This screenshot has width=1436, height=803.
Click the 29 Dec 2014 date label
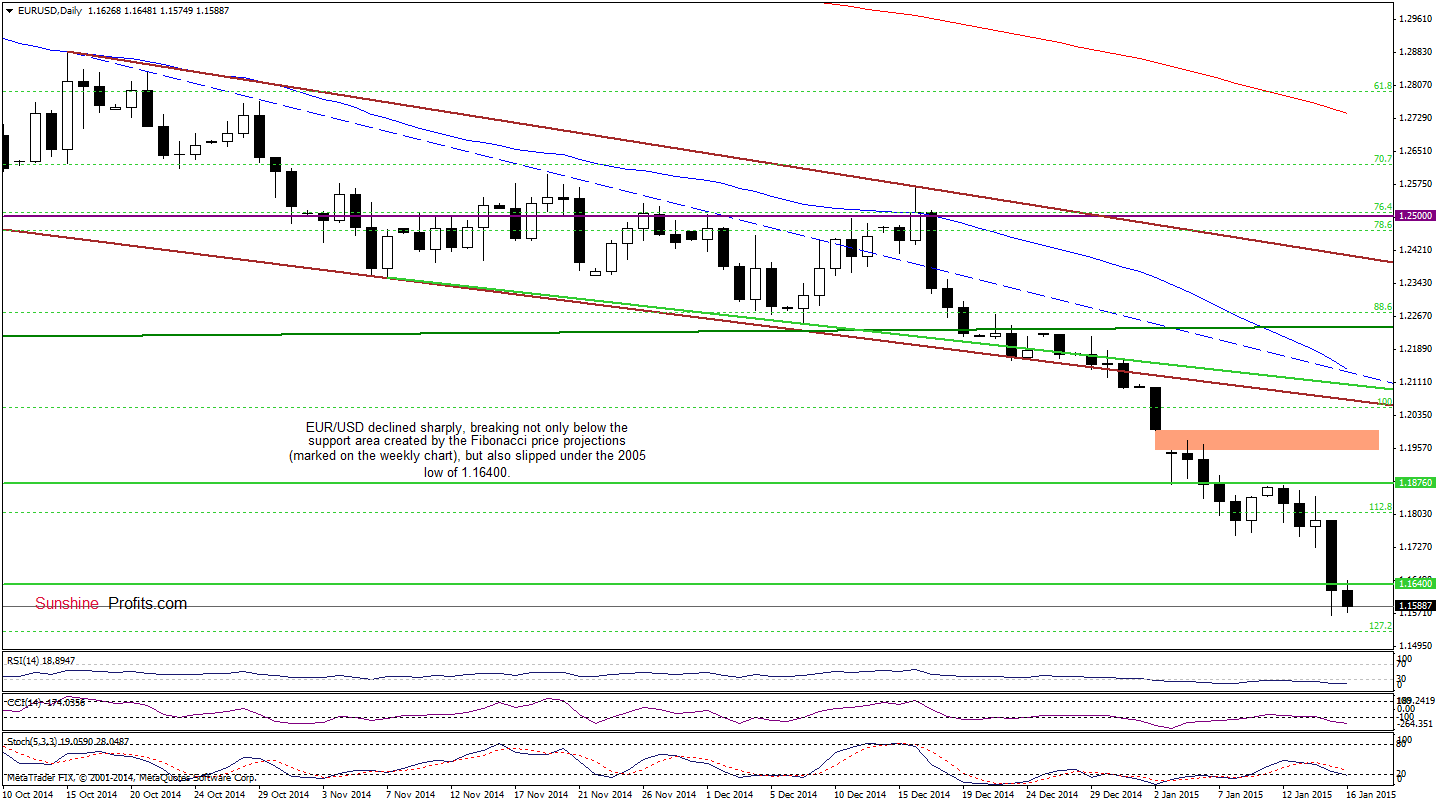point(1116,795)
